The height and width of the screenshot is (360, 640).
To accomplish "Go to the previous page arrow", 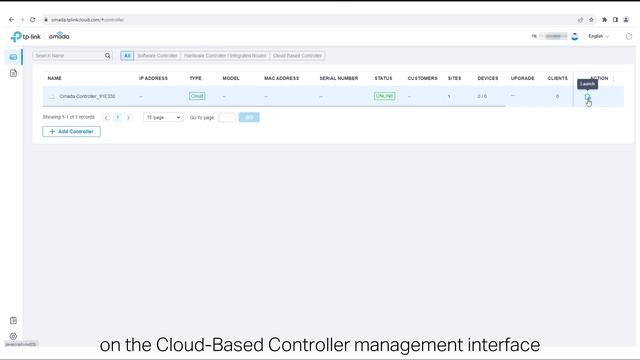I will [x=106, y=118].
